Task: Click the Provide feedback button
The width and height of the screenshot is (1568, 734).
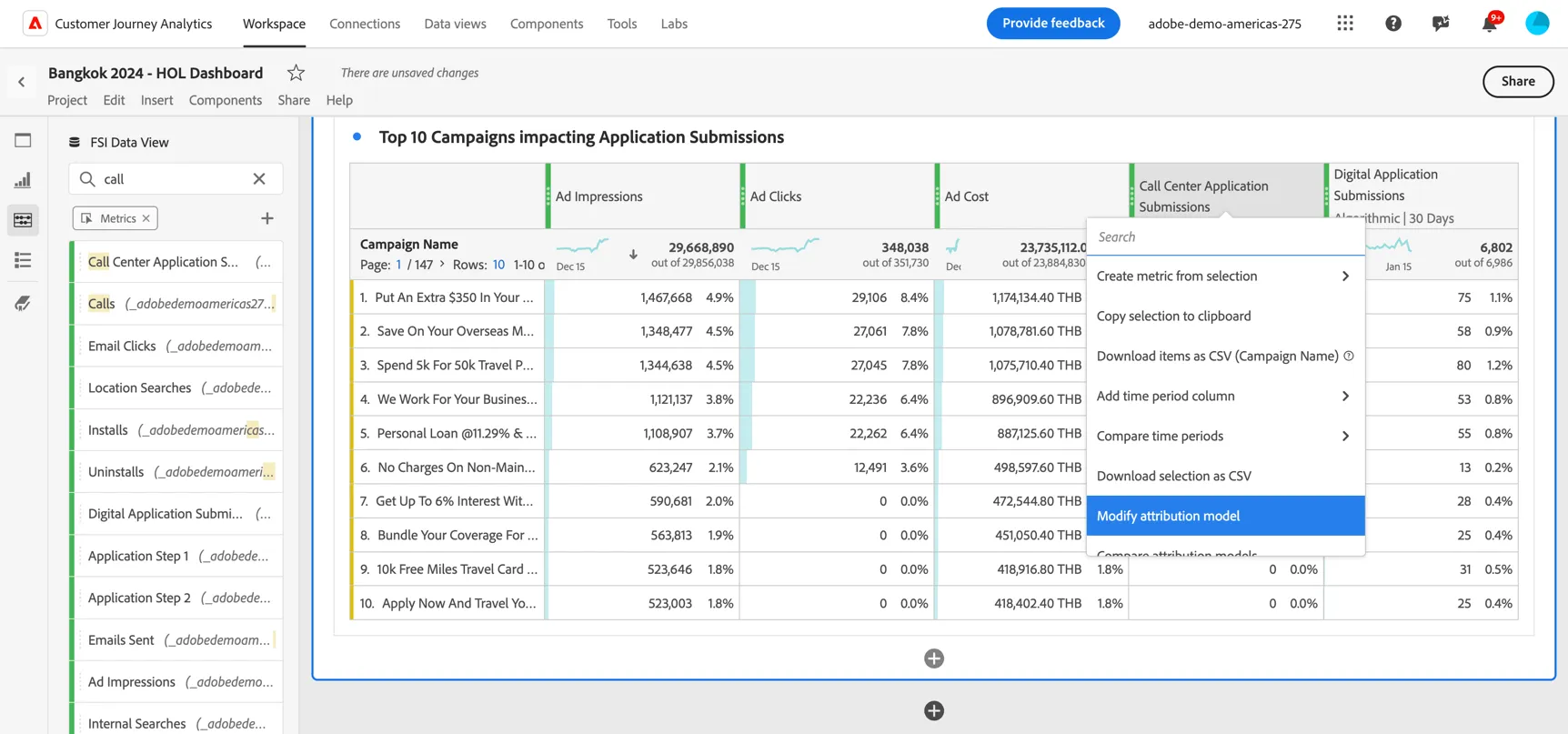Action: click(1053, 23)
